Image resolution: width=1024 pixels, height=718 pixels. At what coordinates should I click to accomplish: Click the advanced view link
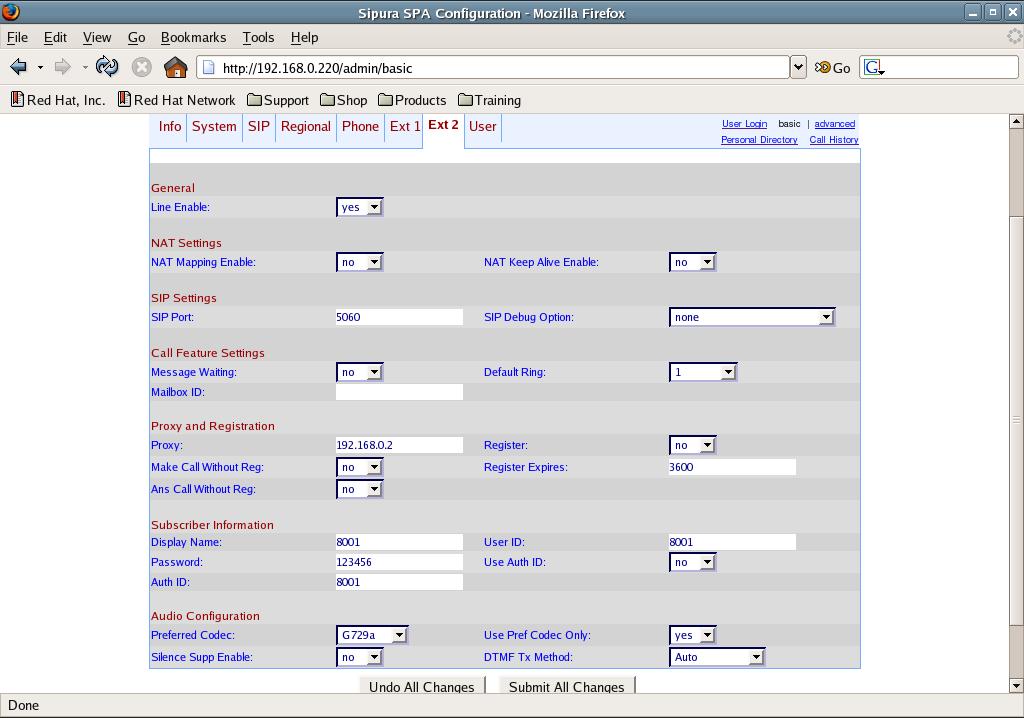(x=834, y=124)
